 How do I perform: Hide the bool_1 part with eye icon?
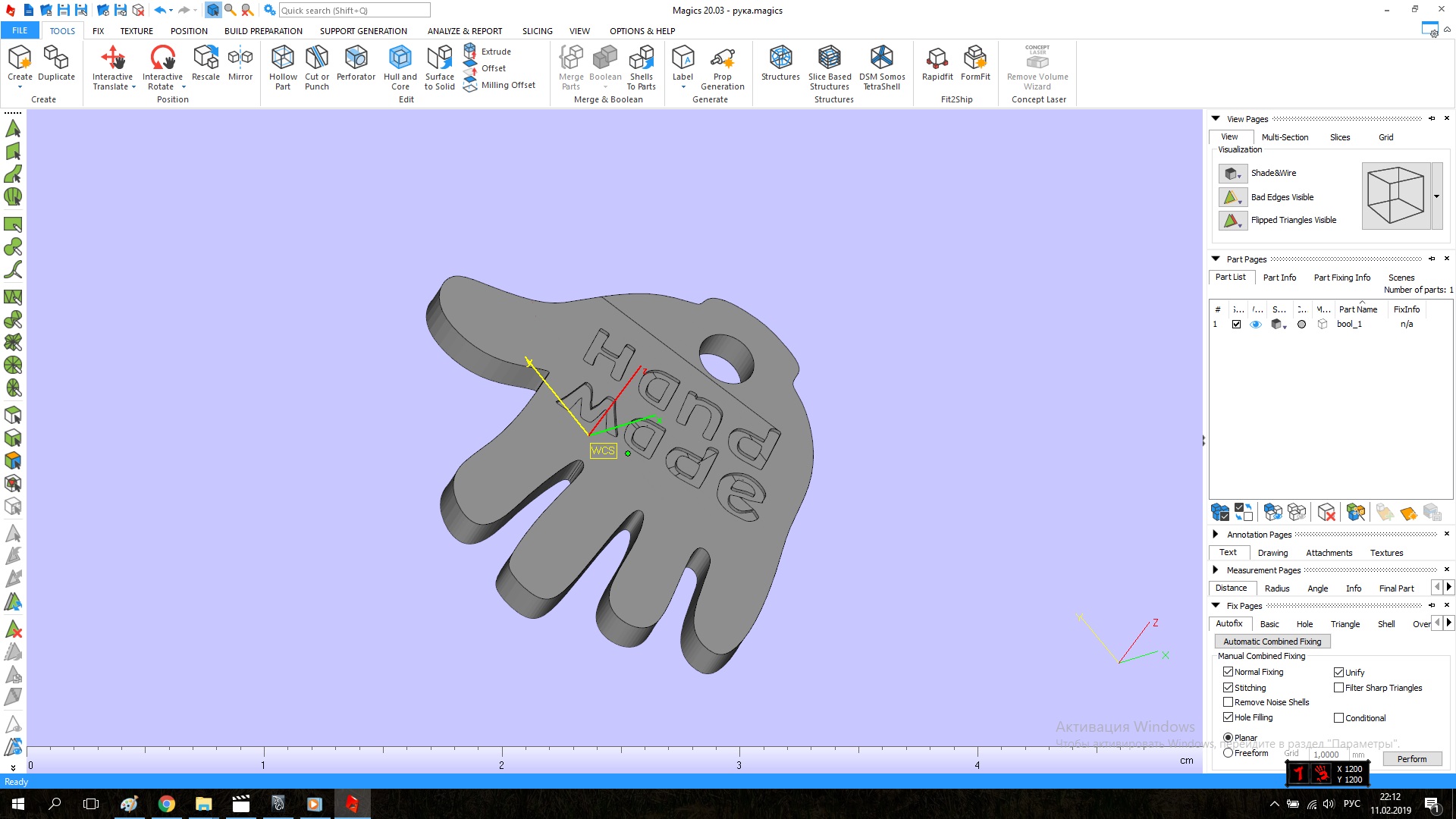(1256, 324)
